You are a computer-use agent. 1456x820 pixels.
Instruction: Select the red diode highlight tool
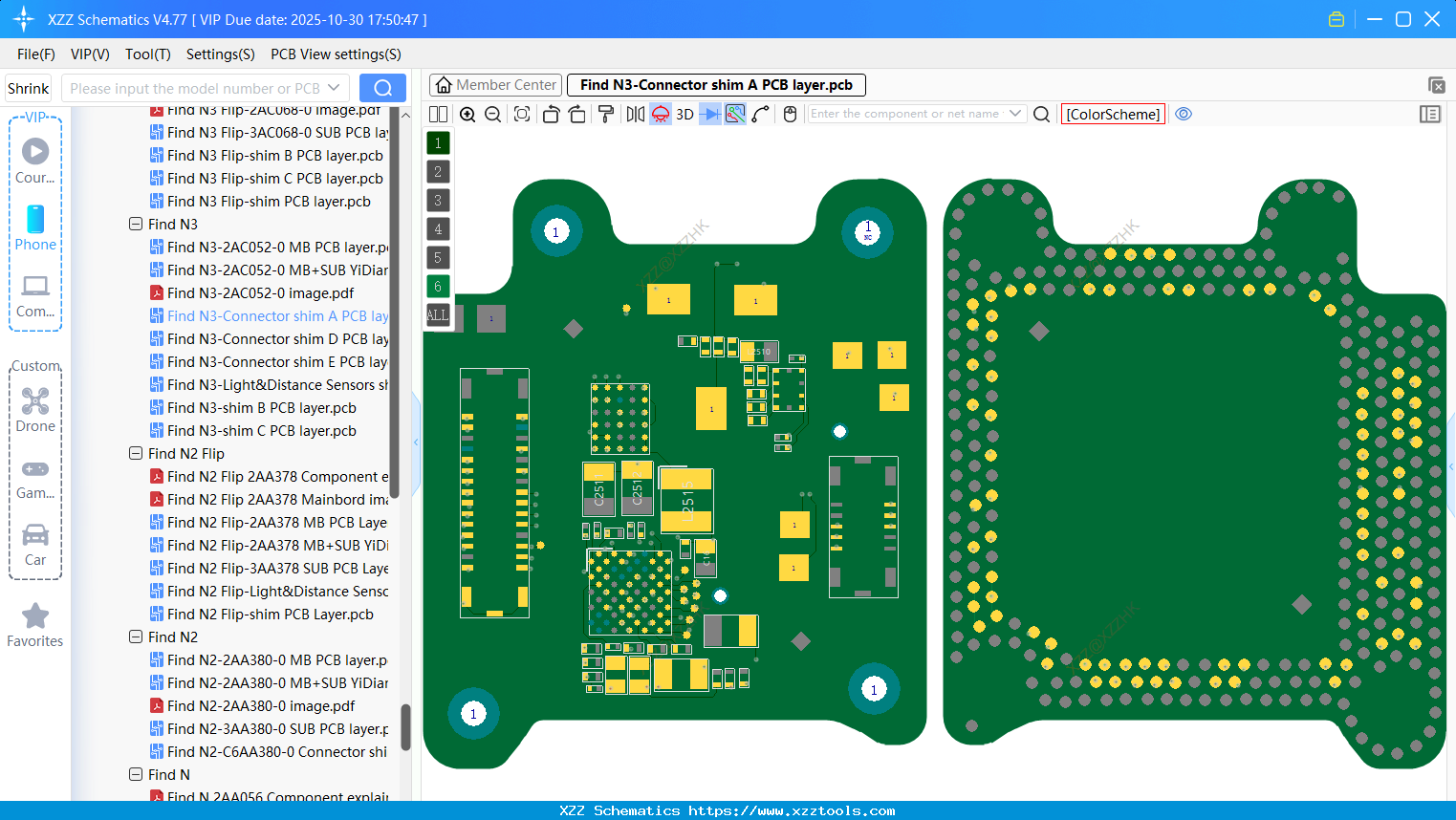661,114
